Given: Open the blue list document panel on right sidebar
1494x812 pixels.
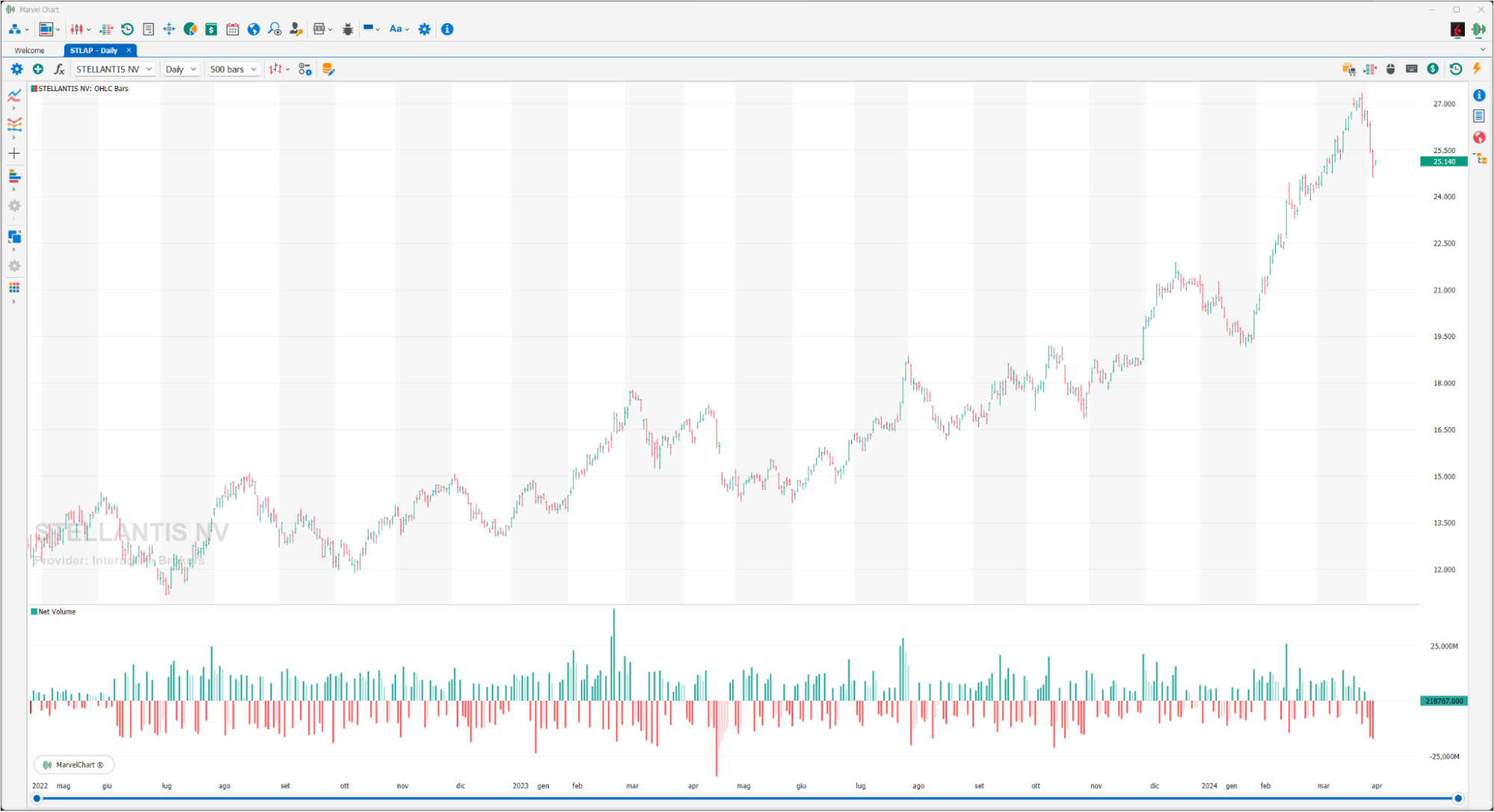Looking at the screenshot, I should coord(1479,116).
